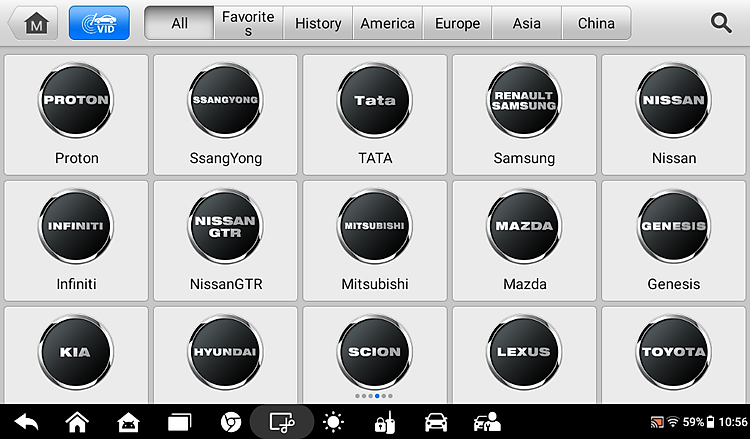Tap the 59% battery indicator
The width and height of the screenshot is (750, 439).
click(x=699, y=422)
